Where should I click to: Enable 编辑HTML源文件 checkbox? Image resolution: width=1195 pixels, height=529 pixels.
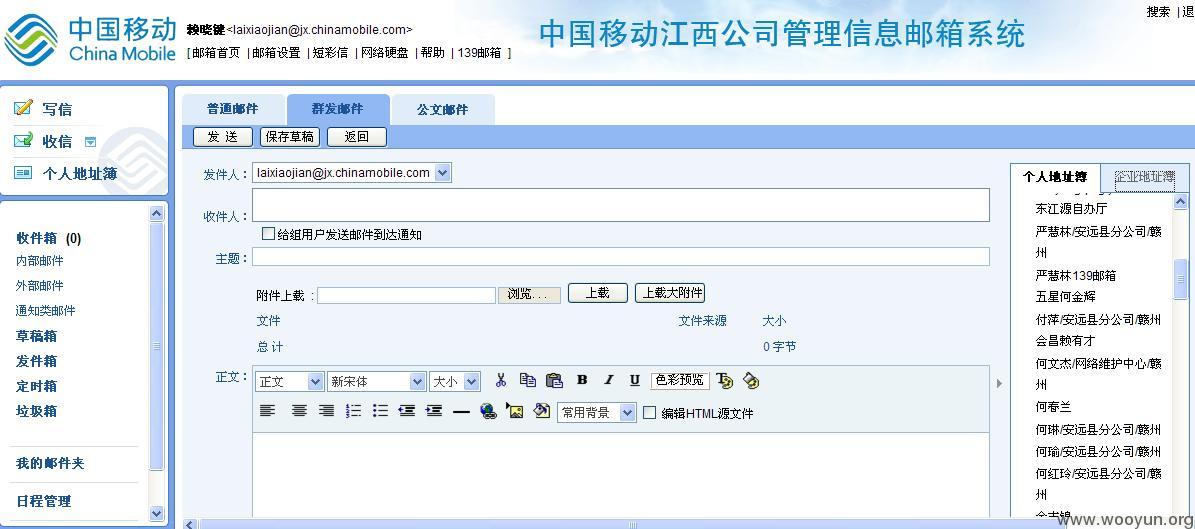[649, 412]
